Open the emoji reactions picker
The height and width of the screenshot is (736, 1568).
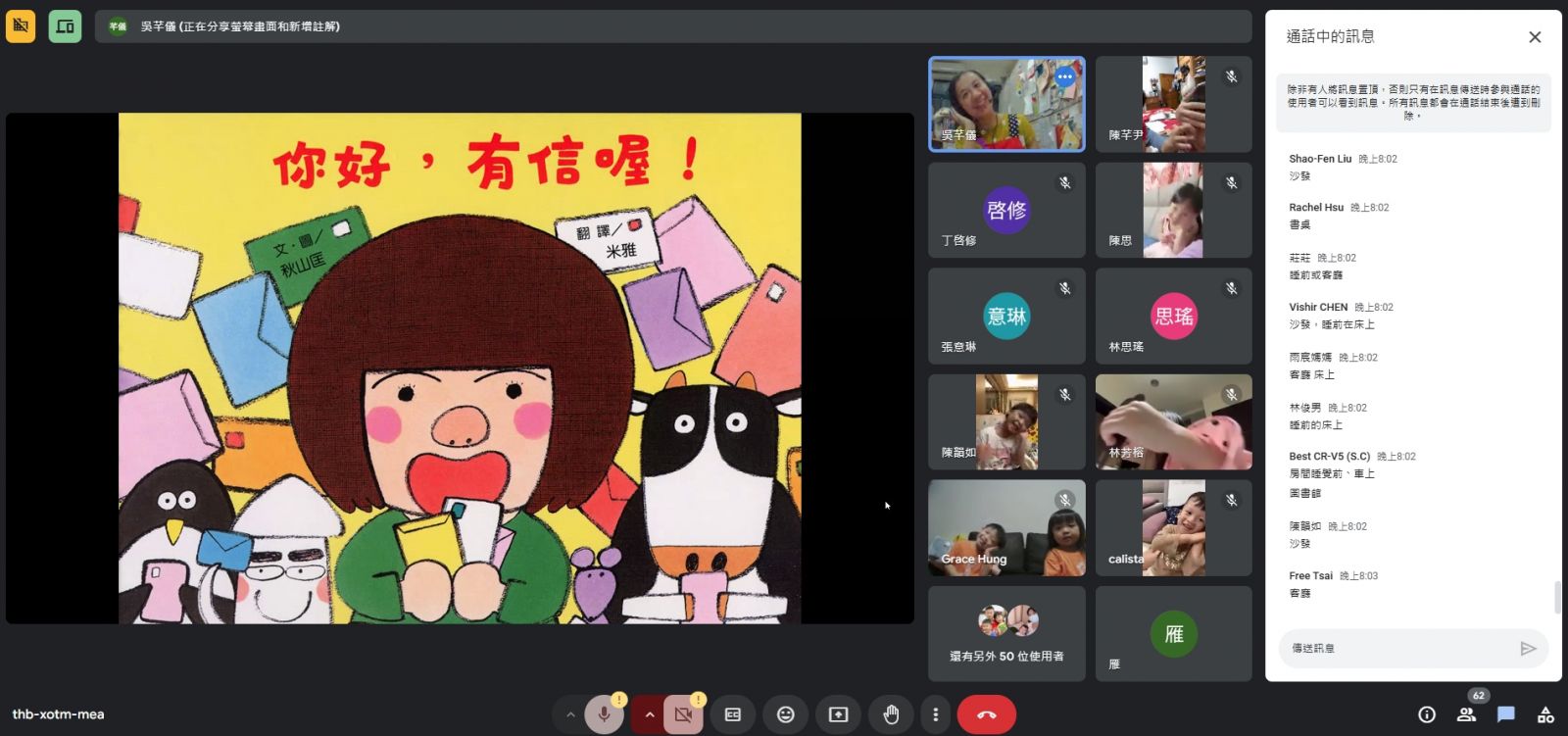click(785, 715)
